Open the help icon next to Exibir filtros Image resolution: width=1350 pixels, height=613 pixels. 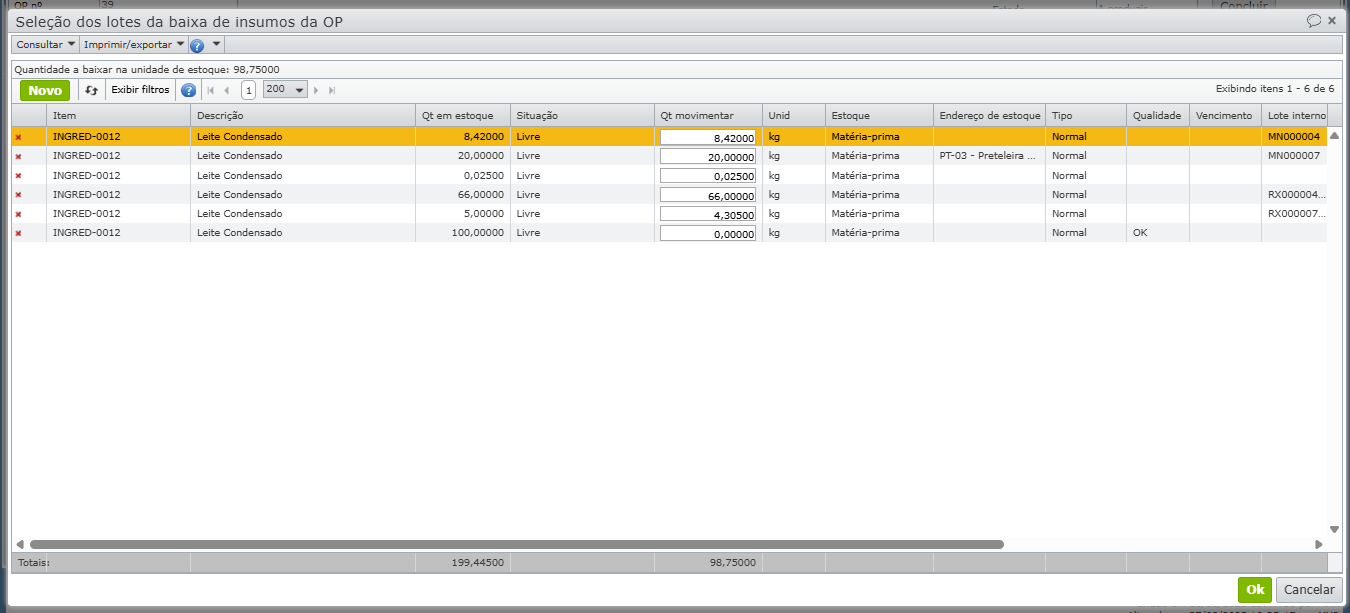pos(188,90)
